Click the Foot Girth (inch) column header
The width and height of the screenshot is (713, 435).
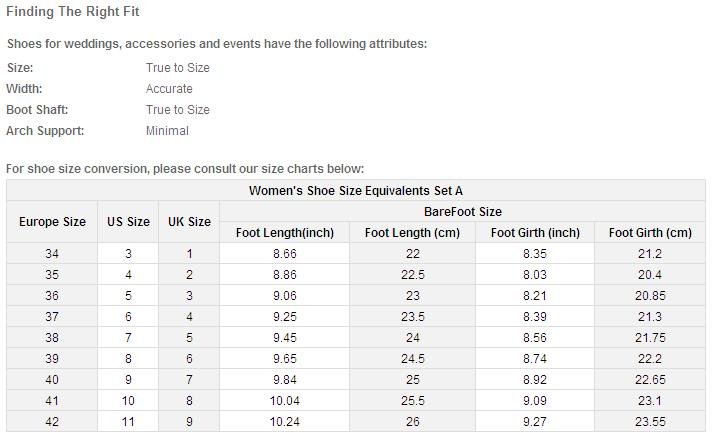click(x=535, y=233)
